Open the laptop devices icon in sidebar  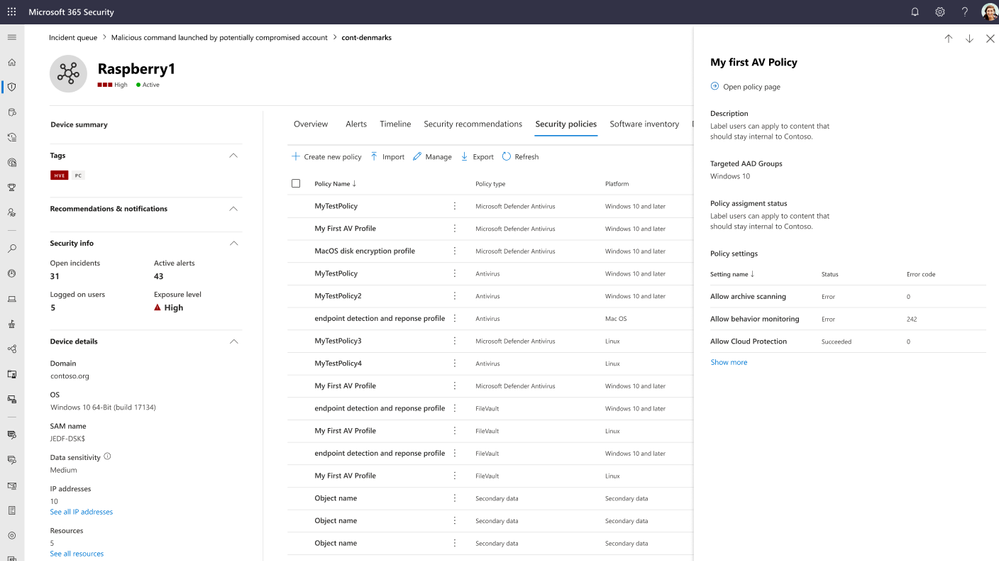pos(11,299)
